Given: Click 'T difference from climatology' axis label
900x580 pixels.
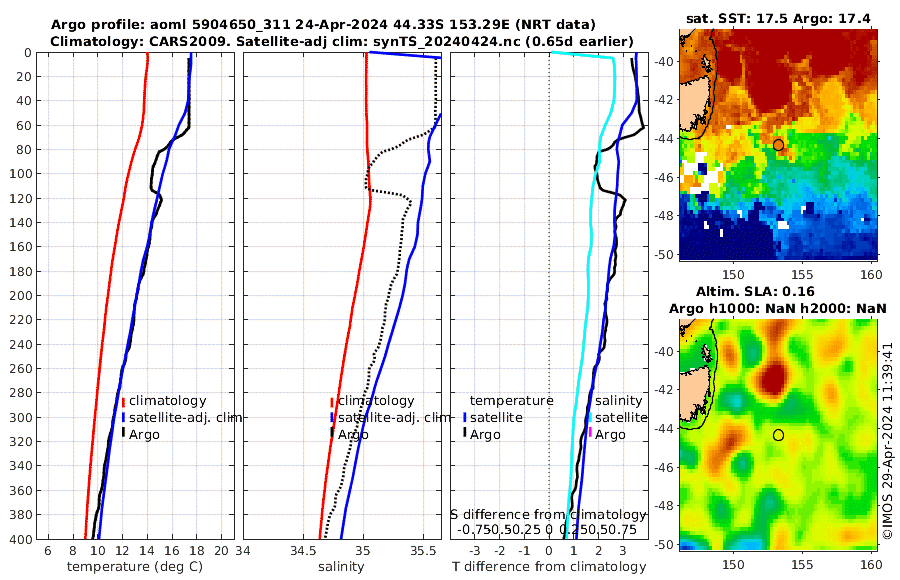Looking at the screenshot, I should click(549, 567).
